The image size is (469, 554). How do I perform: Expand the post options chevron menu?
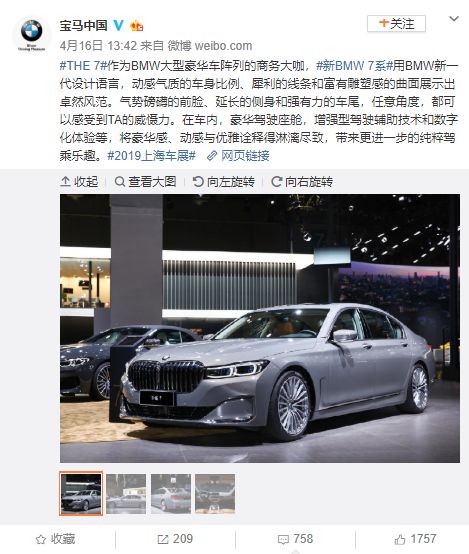pyautogui.click(x=454, y=18)
